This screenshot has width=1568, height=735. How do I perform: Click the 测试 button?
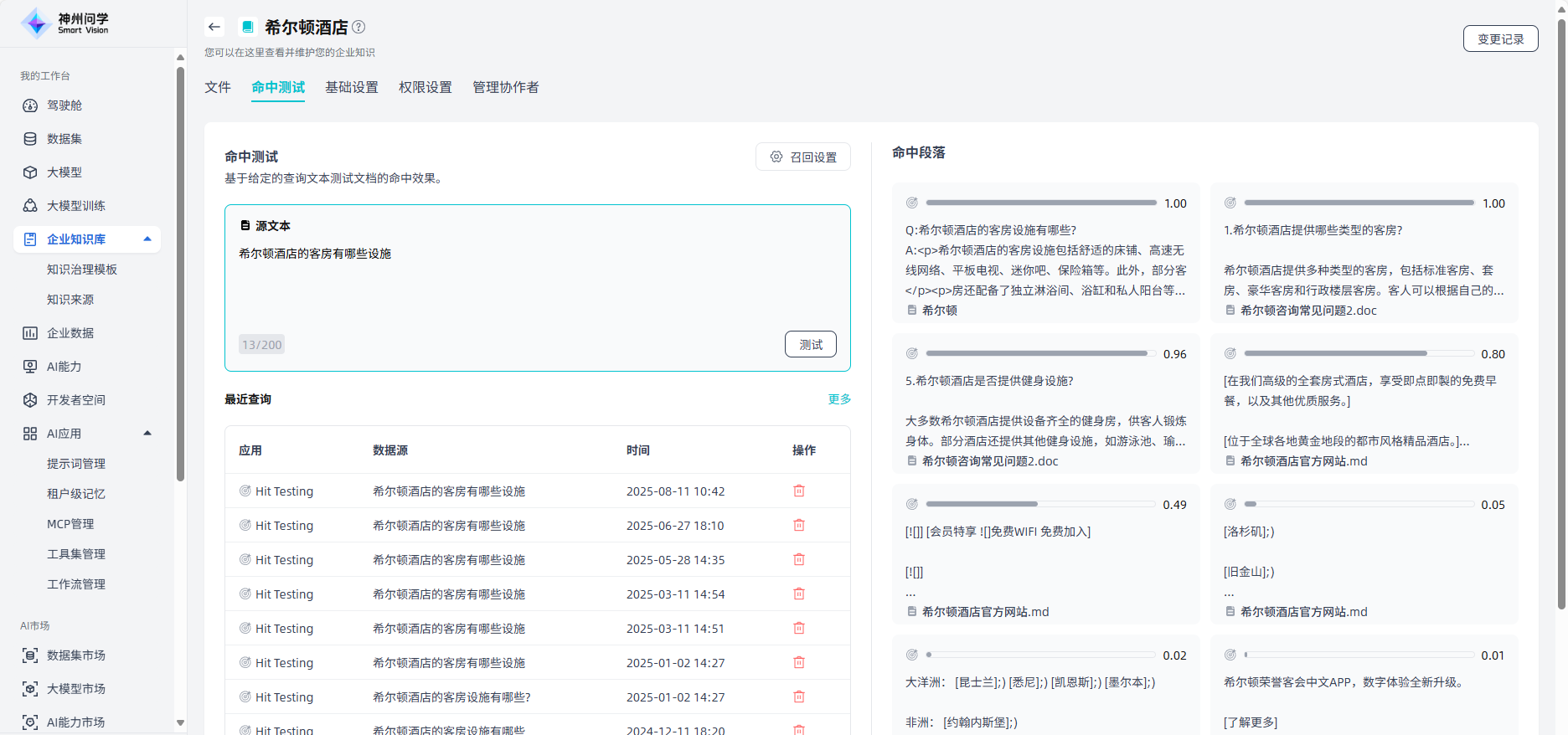click(810, 344)
